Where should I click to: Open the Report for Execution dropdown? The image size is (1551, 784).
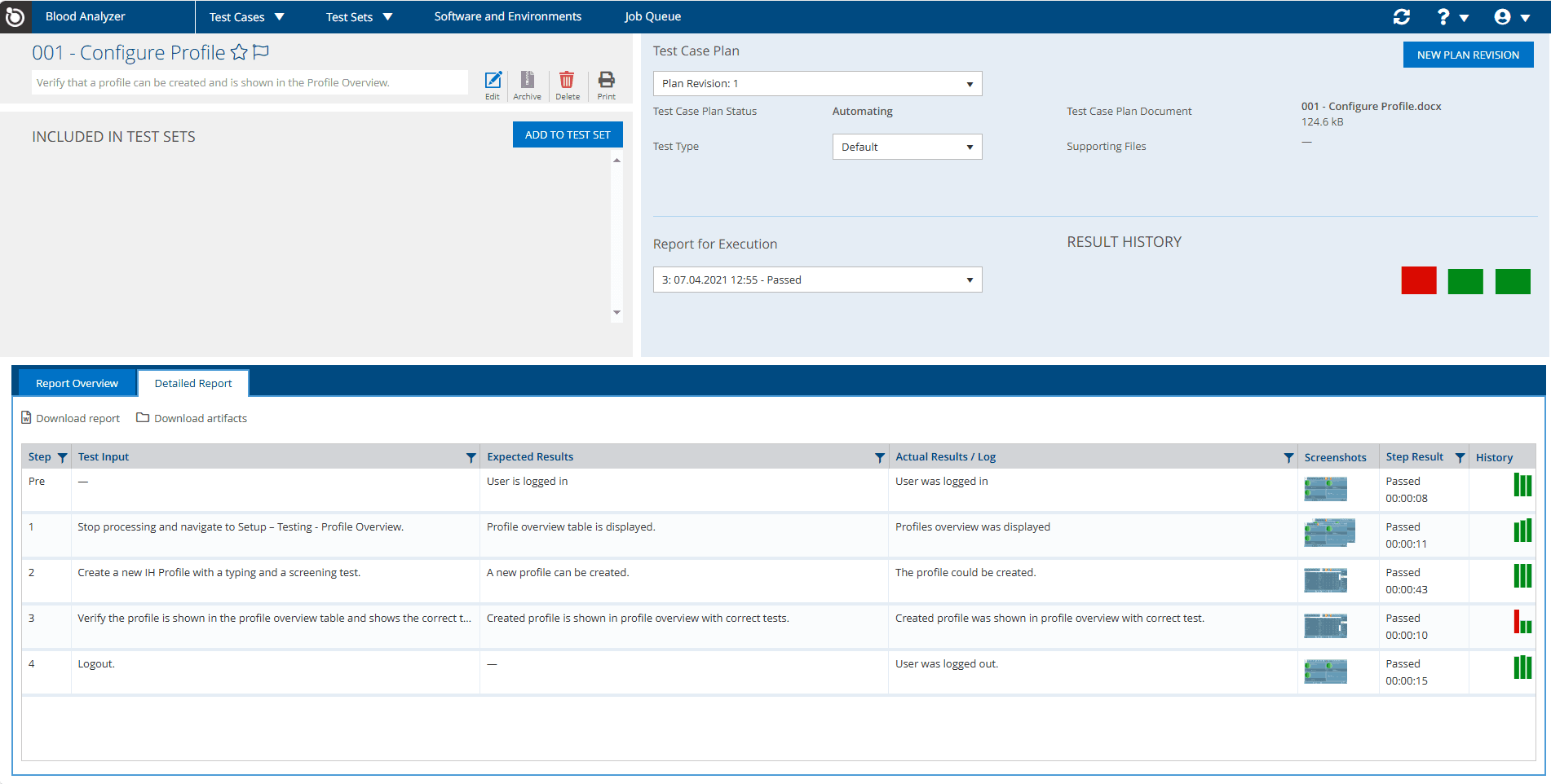(817, 280)
